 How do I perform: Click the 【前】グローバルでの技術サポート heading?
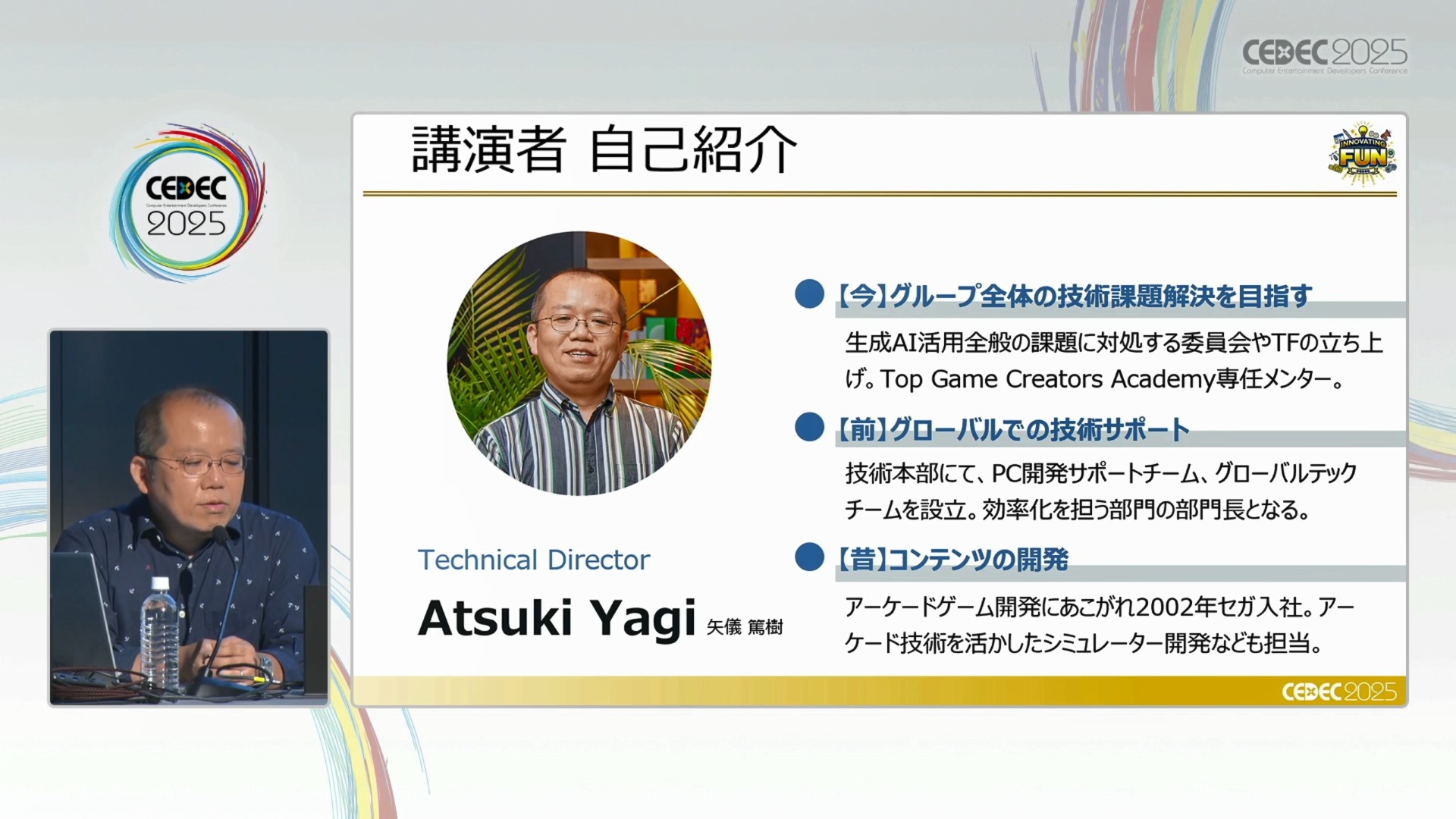[x=1012, y=430]
